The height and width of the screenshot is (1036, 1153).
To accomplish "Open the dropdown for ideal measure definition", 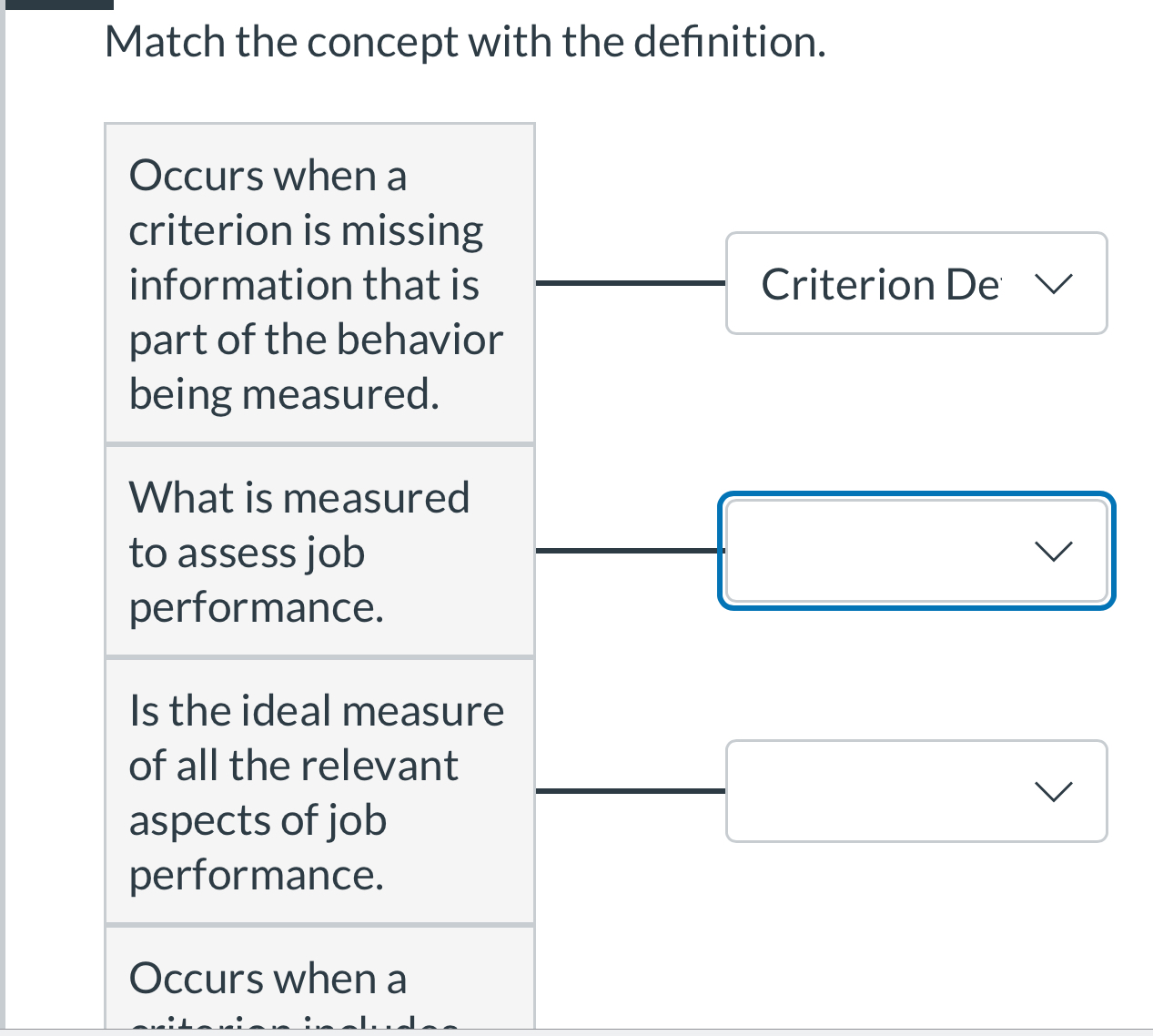I will 915,790.
